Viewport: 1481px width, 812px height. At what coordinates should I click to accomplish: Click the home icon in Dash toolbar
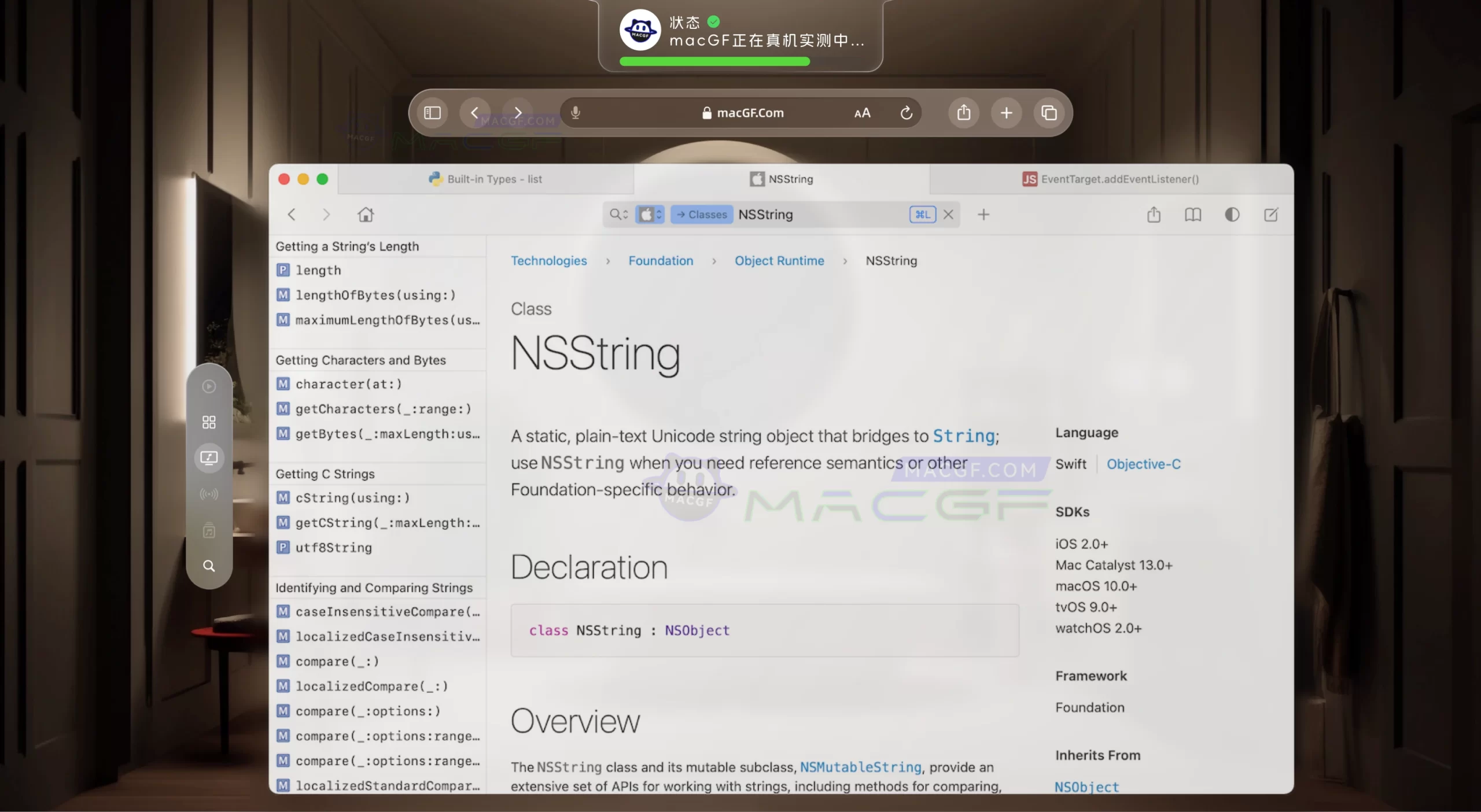pyautogui.click(x=366, y=215)
